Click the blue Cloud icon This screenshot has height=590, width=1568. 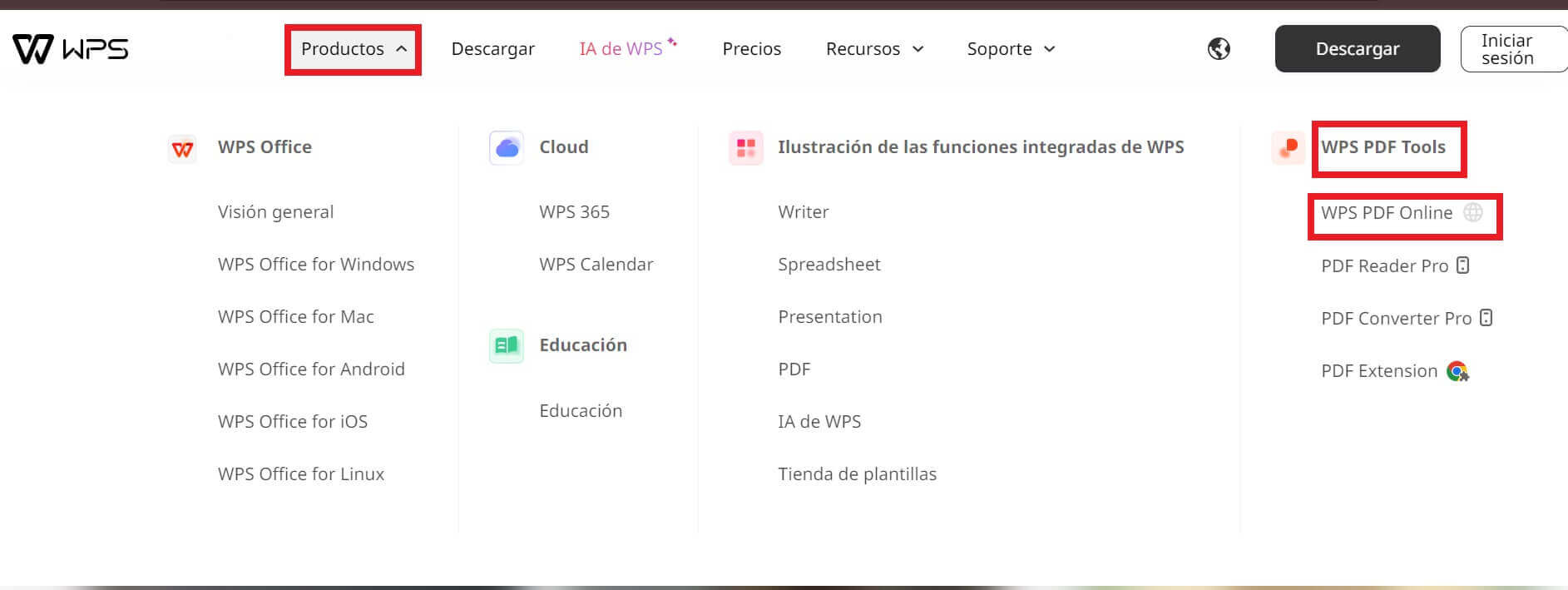point(507,148)
